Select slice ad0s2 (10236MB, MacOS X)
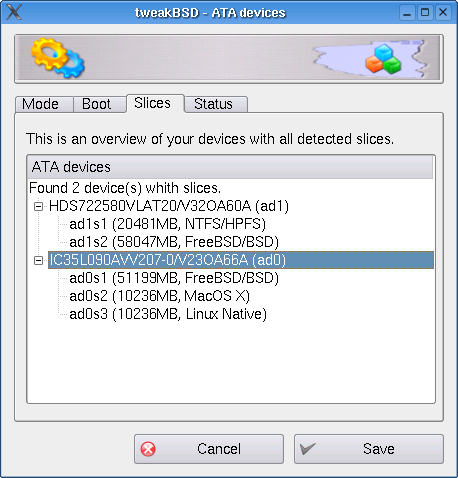 click(x=159, y=296)
